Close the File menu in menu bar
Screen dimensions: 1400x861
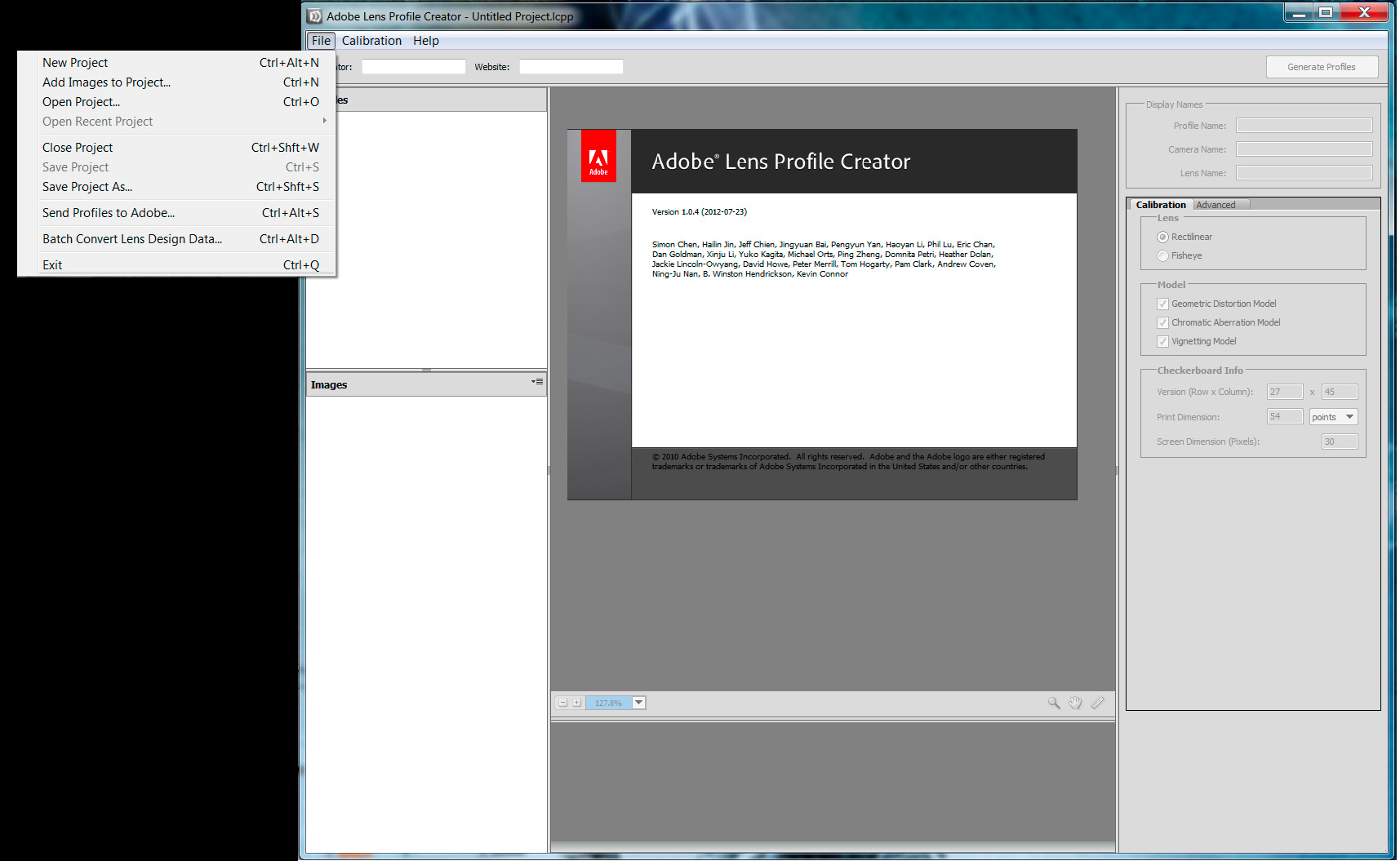pyautogui.click(x=321, y=41)
